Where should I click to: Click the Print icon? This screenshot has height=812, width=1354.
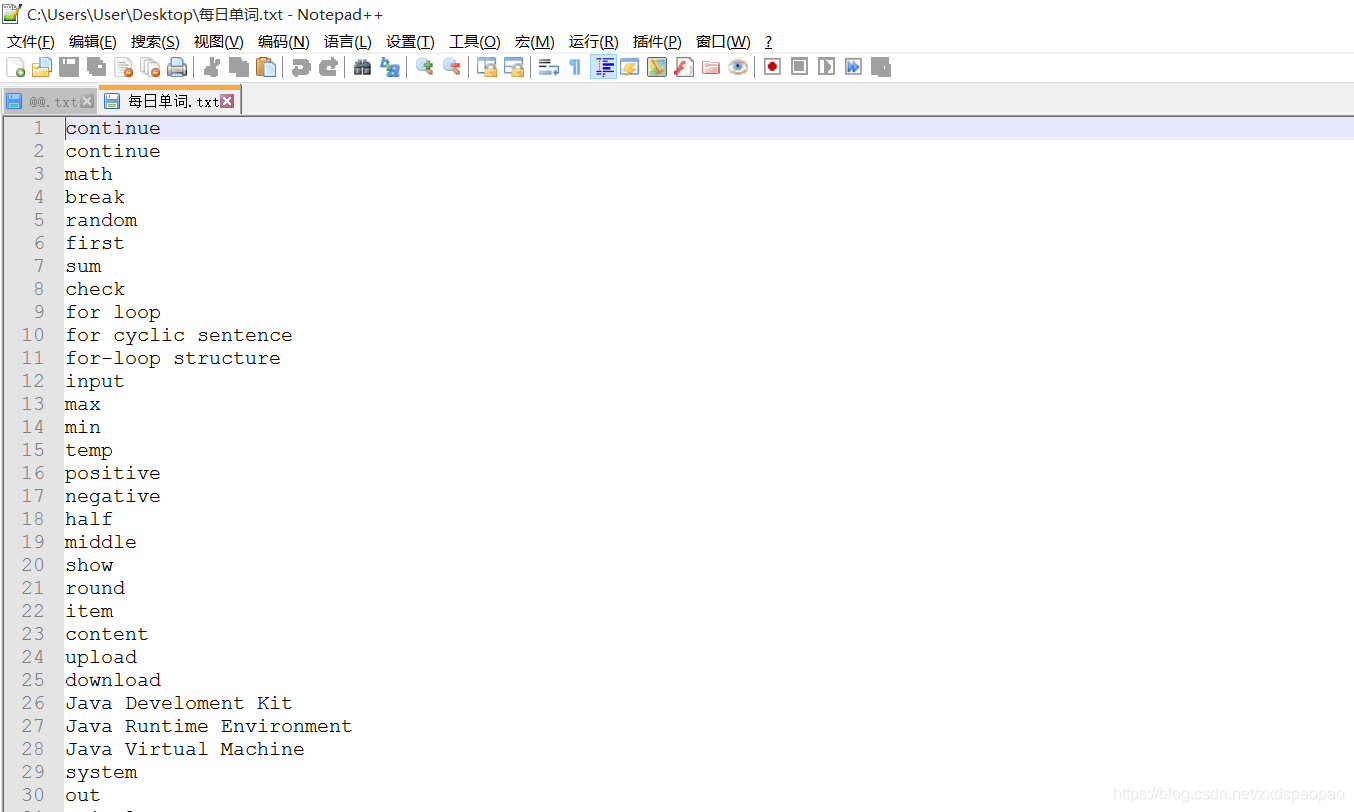[177, 67]
